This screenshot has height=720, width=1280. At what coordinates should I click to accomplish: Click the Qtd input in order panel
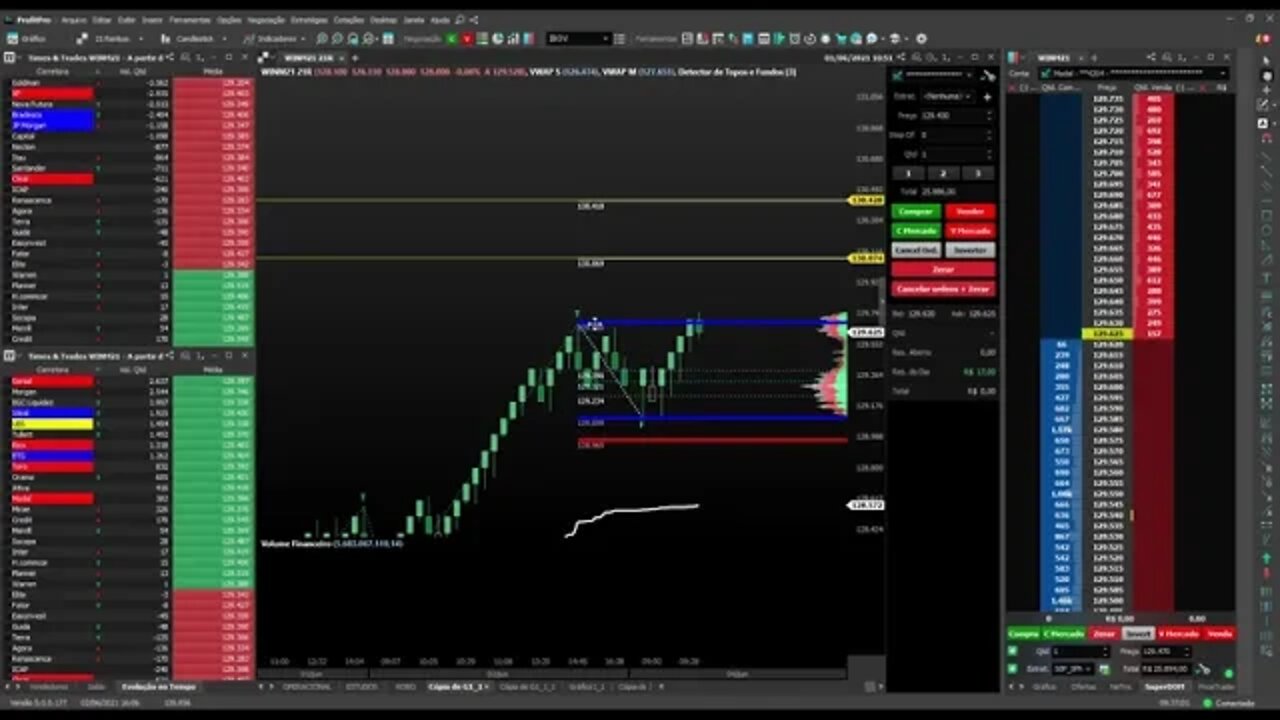tap(956, 154)
